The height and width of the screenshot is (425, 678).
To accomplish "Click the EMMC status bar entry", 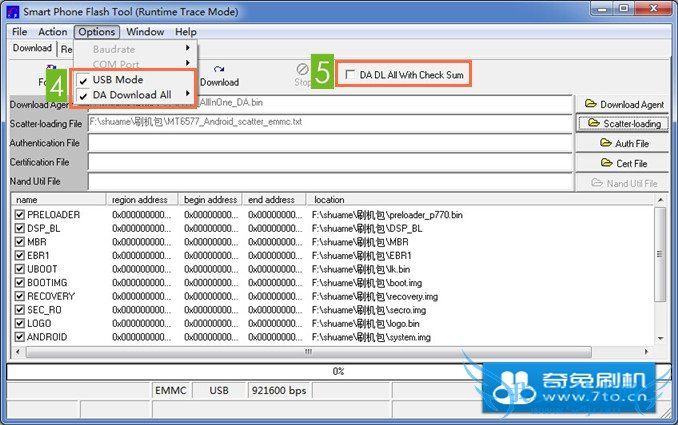I will pos(171,390).
